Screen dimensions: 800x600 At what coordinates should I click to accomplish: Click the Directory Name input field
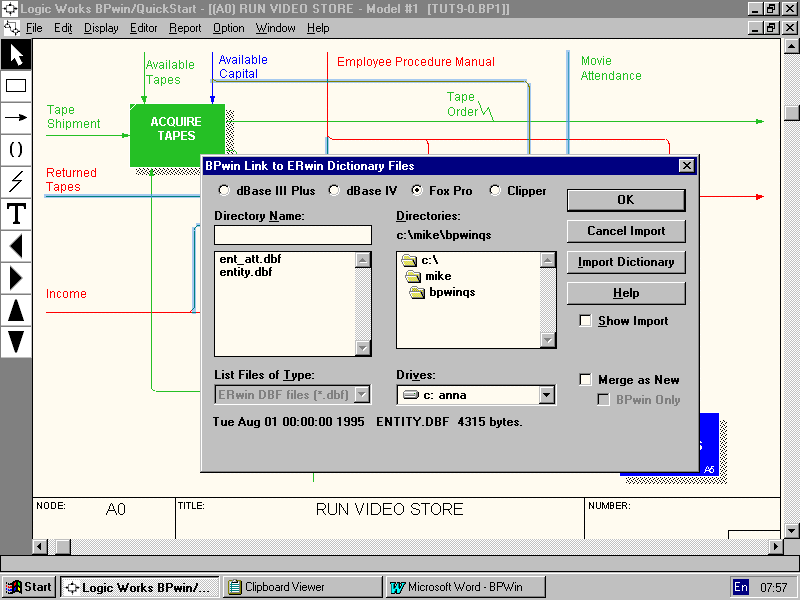click(293, 235)
